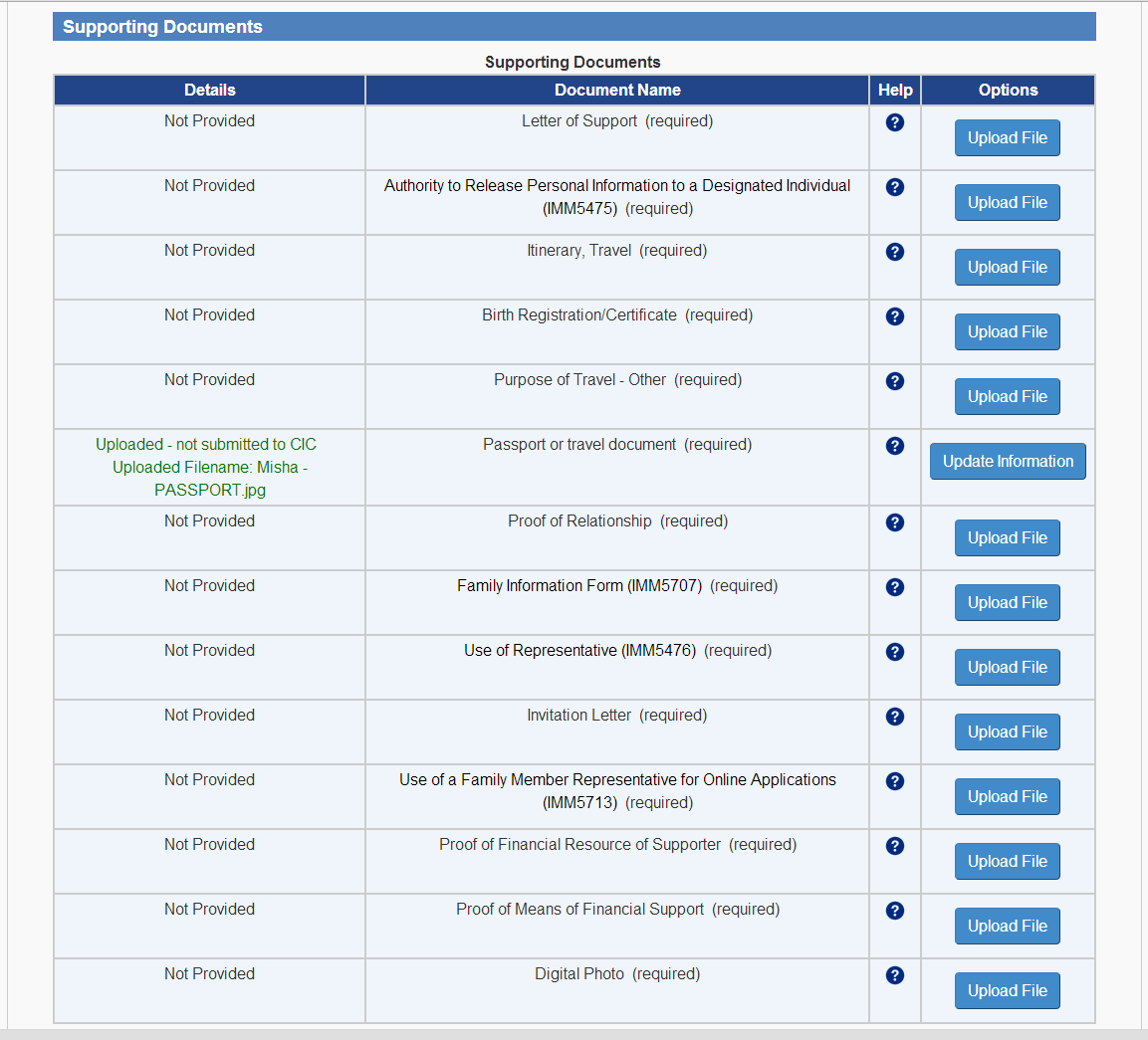Screen dimensions: 1148x1040
Task: Click 'Birth Registration/Certificate (required)' text
Action: point(617,314)
